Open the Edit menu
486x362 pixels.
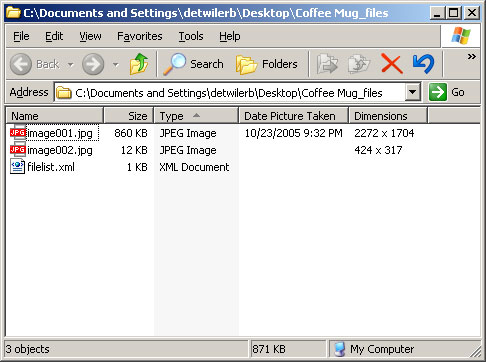(54, 36)
